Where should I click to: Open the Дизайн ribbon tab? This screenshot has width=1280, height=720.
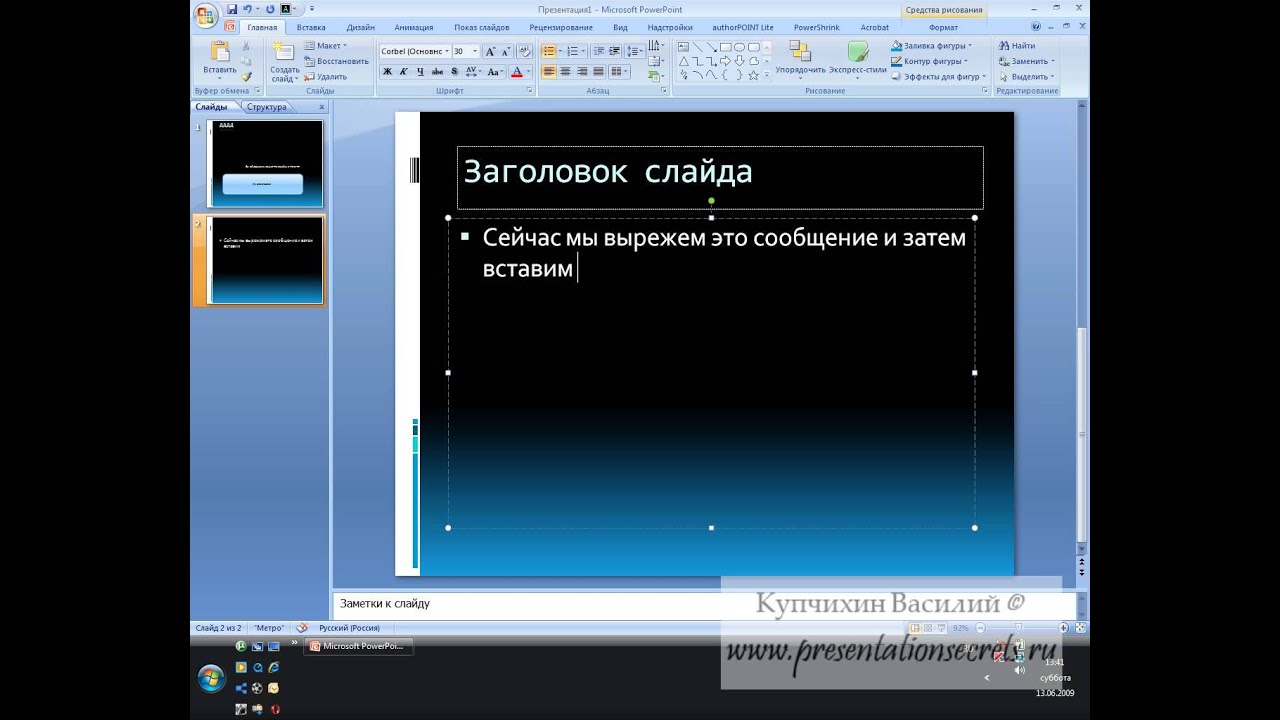tap(361, 27)
